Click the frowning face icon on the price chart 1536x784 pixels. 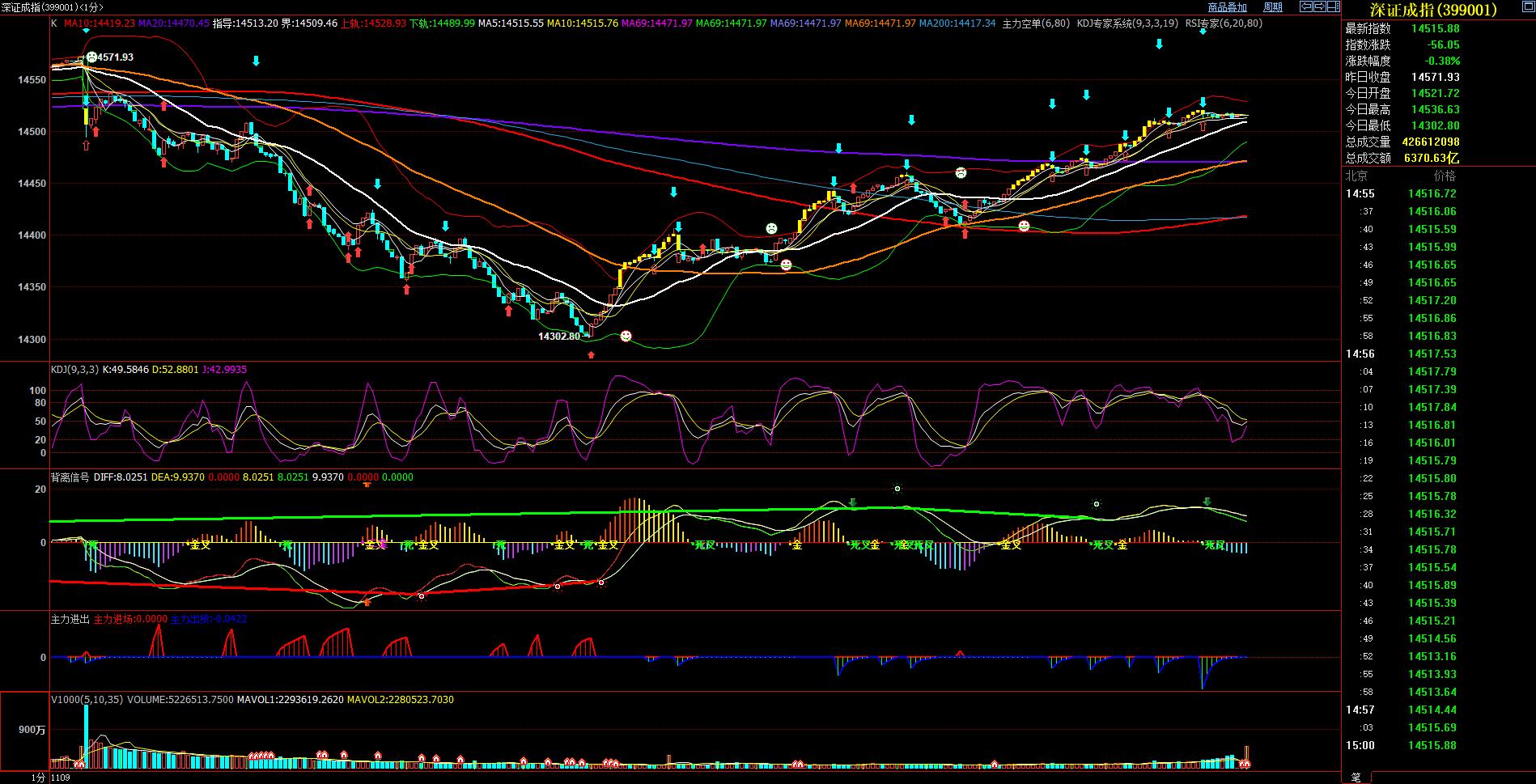pos(960,172)
